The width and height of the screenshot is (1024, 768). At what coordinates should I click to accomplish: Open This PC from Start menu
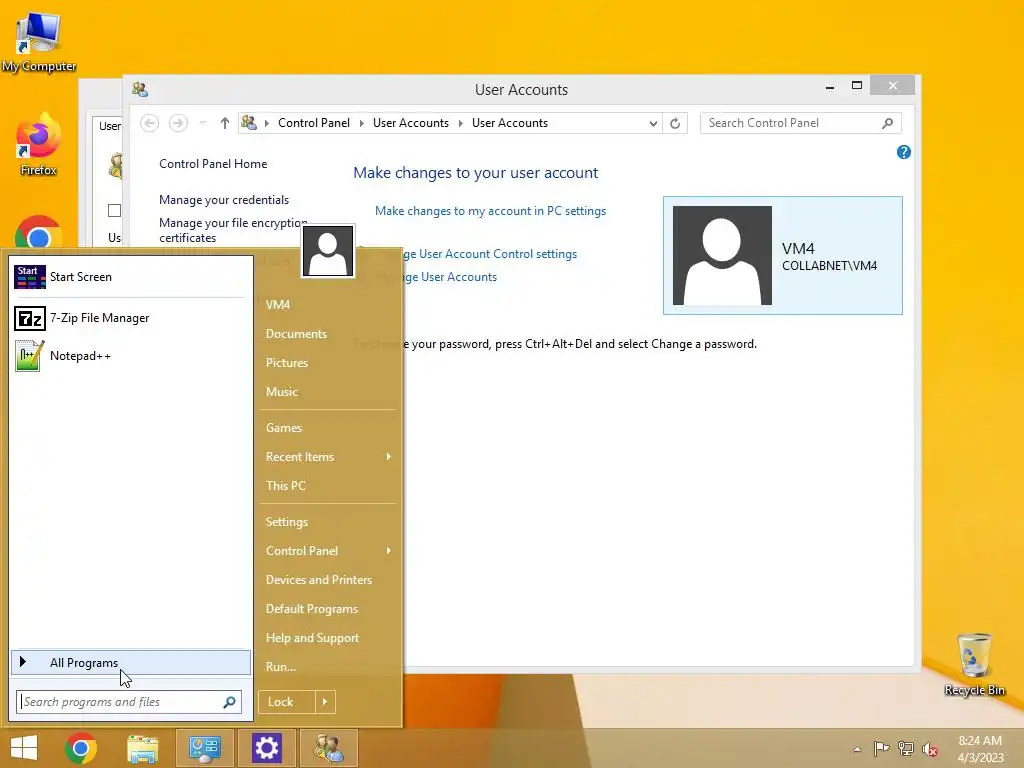286,486
